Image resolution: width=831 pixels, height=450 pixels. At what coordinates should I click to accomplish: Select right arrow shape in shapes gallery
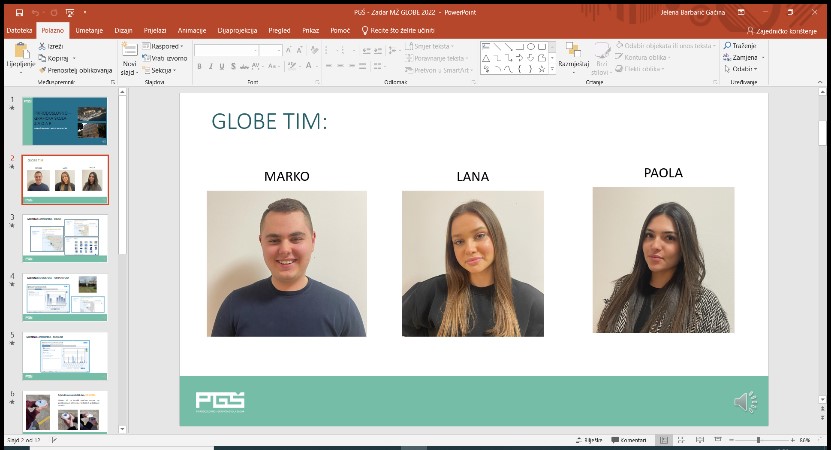tap(519, 58)
